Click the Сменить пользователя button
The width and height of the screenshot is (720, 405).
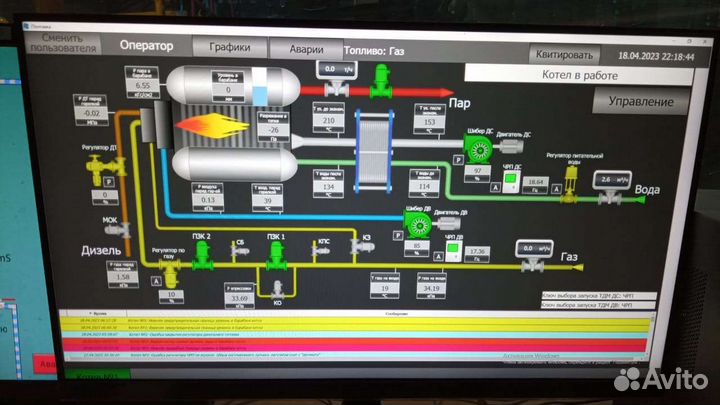pos(62,41)
